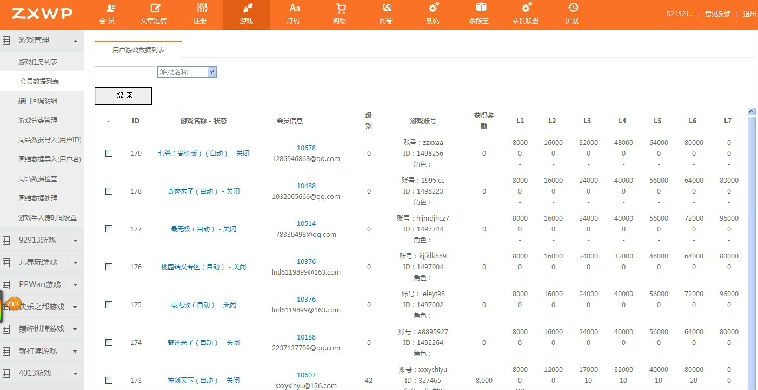Tick the checkbox for row ID 175
This screenshot has height=390, width=758.
click(x=108, y=304)
